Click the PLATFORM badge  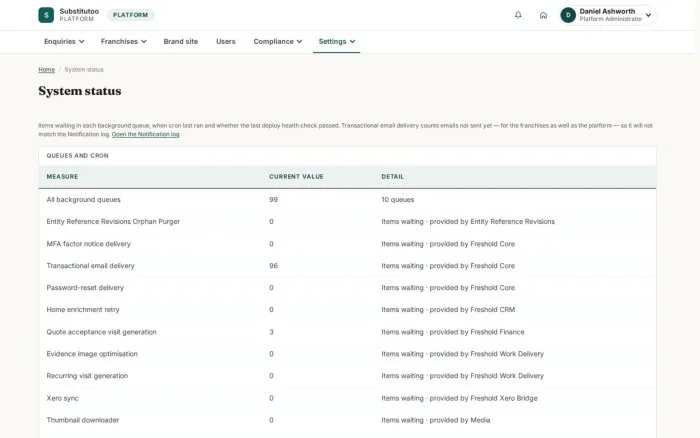click(130, 15)
